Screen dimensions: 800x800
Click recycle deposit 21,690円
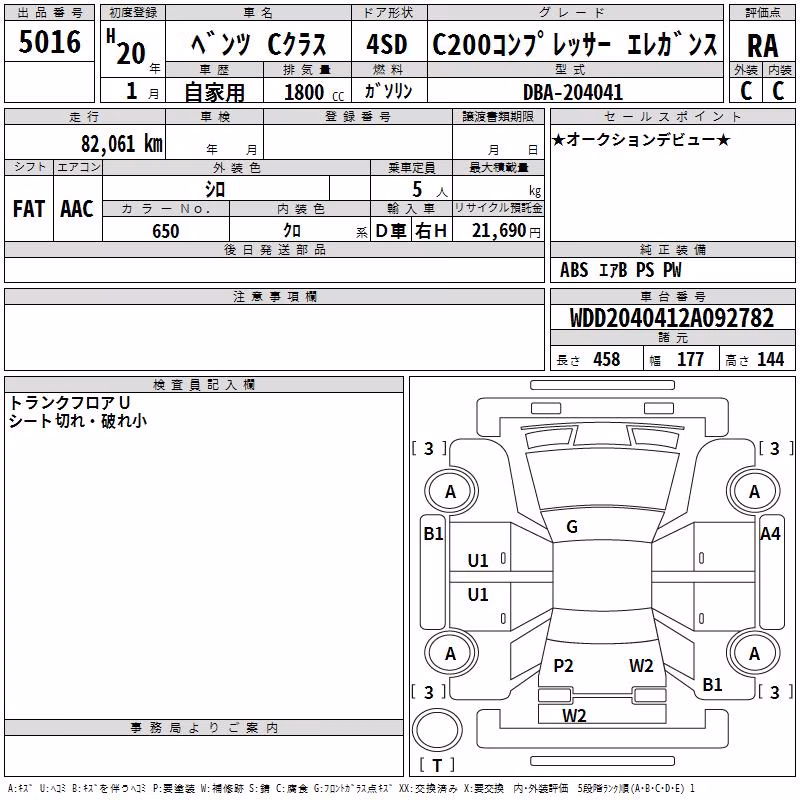(506, 231)
